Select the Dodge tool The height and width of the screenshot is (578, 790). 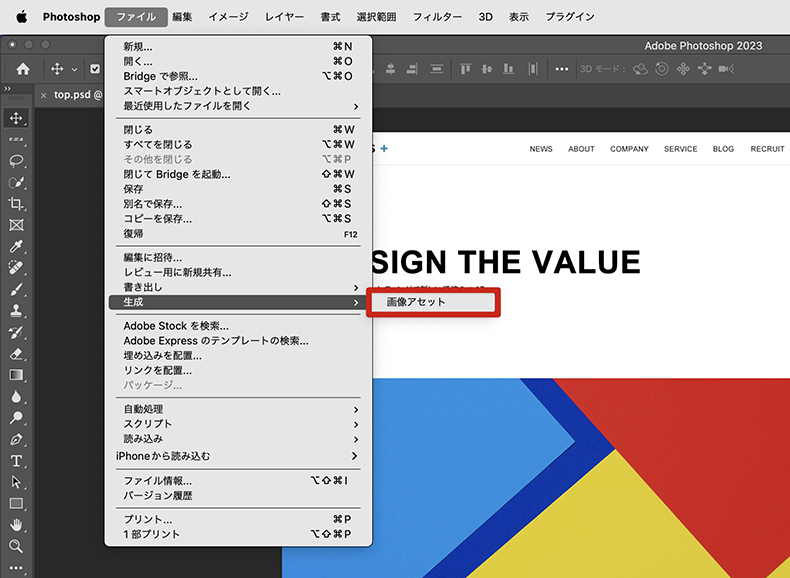[16, 418]
